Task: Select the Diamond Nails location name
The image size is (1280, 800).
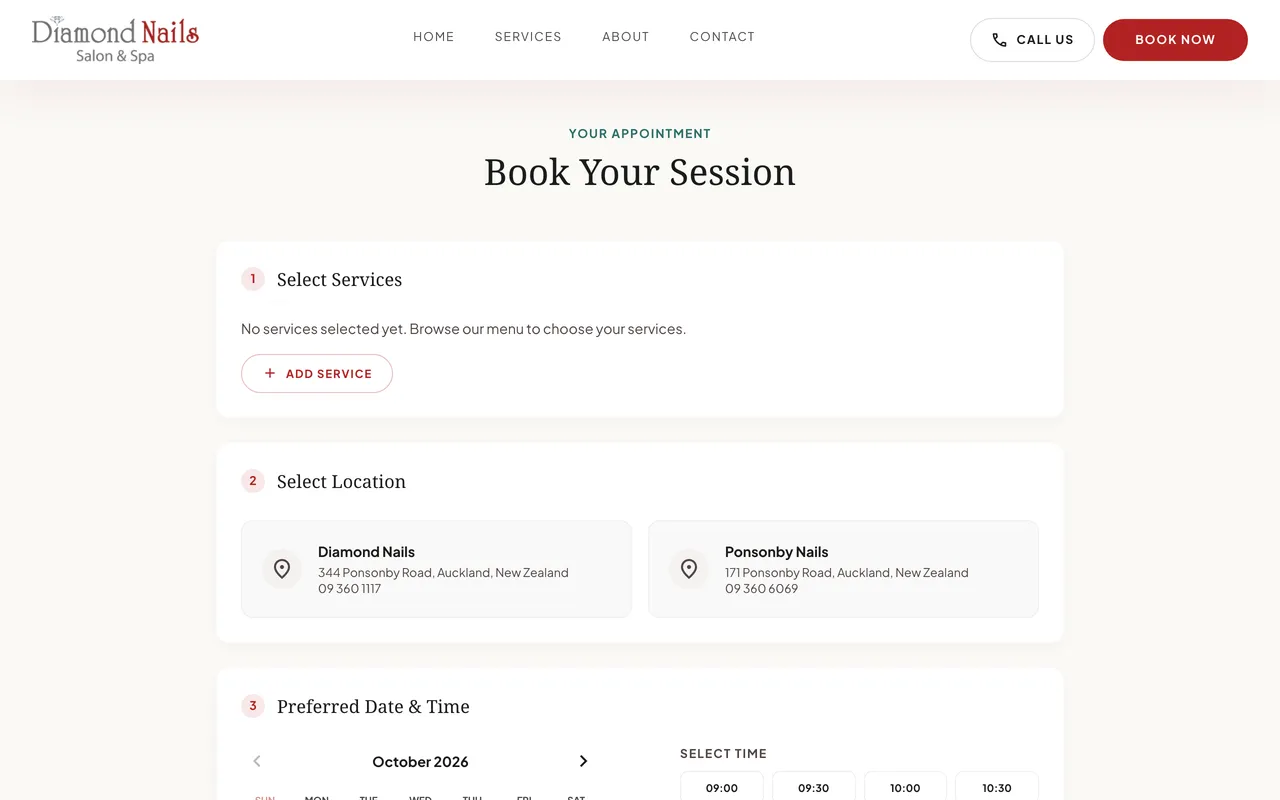Action: coord(366,552)
